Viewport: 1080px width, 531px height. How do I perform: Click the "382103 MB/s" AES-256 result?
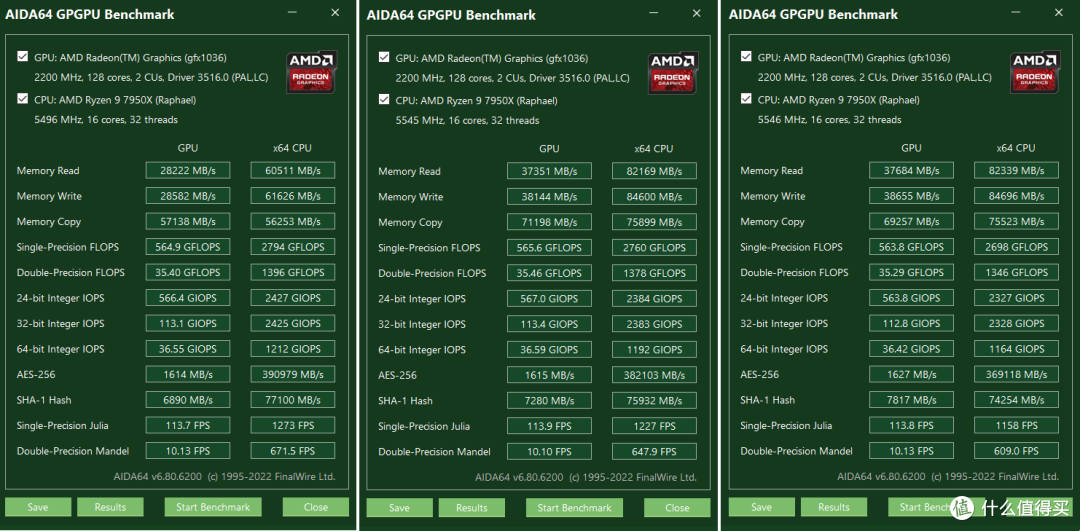tap(654, 375)
